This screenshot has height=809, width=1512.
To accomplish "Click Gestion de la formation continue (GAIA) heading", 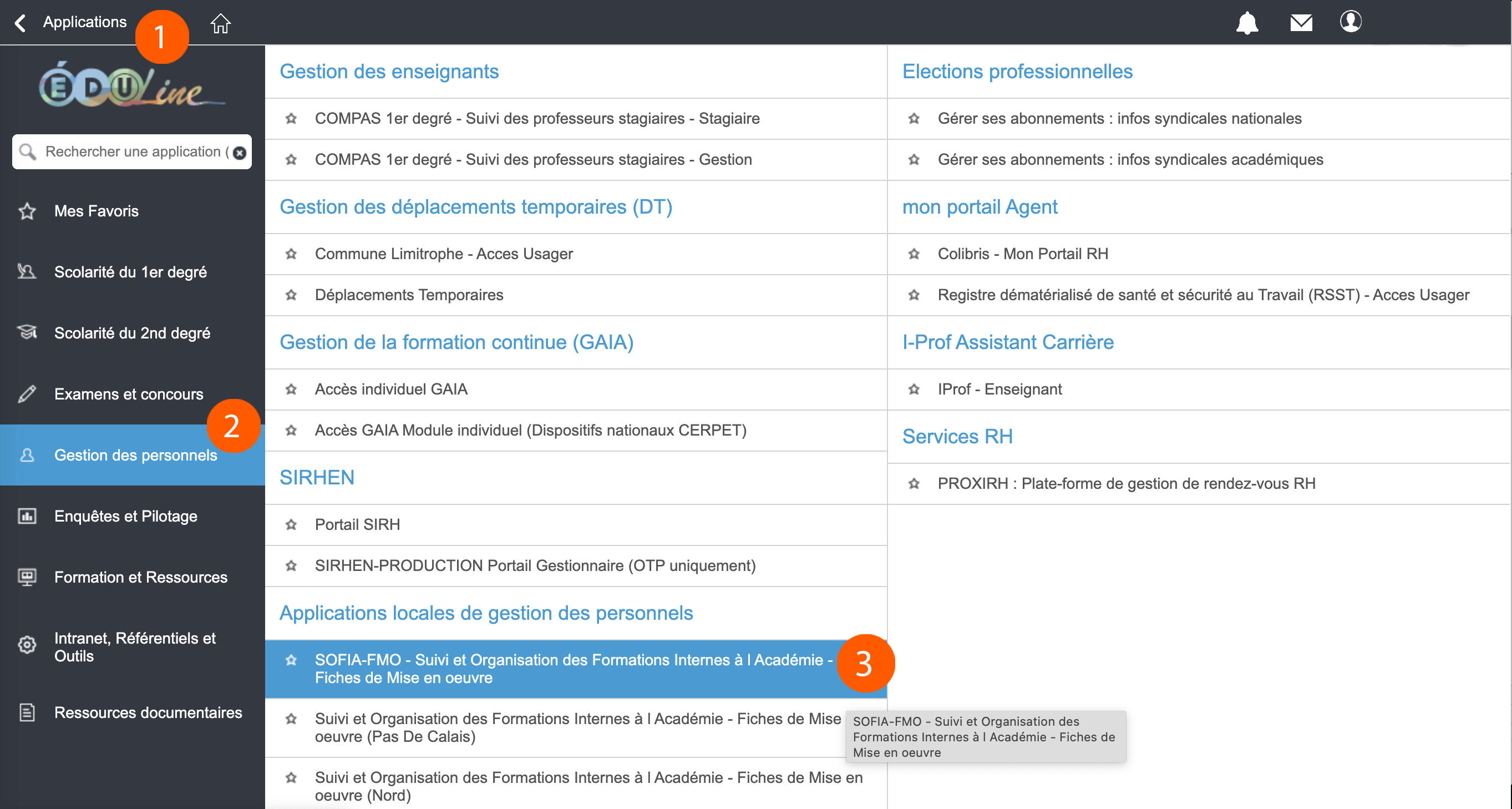I will [x=456, y=342].
